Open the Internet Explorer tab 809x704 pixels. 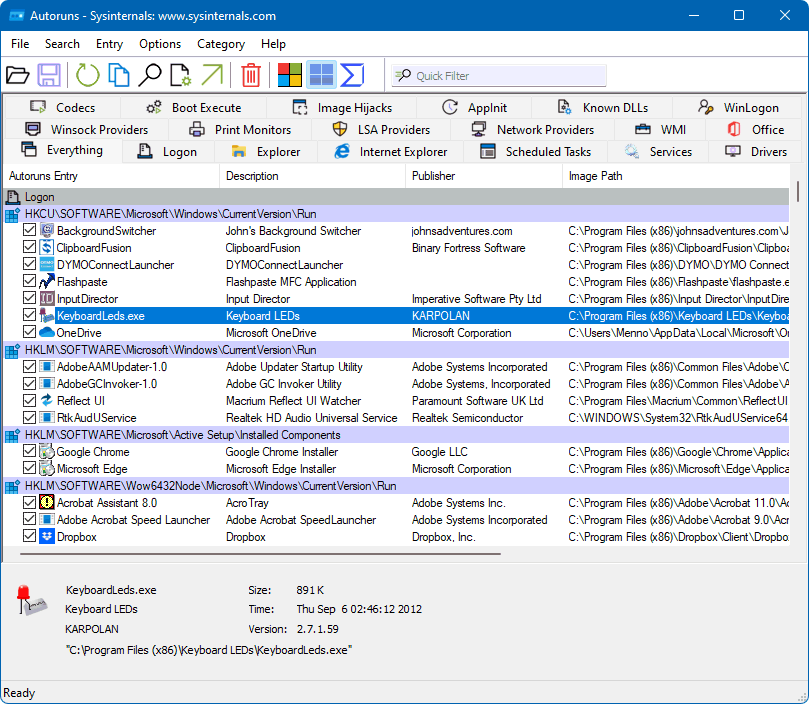391,152
